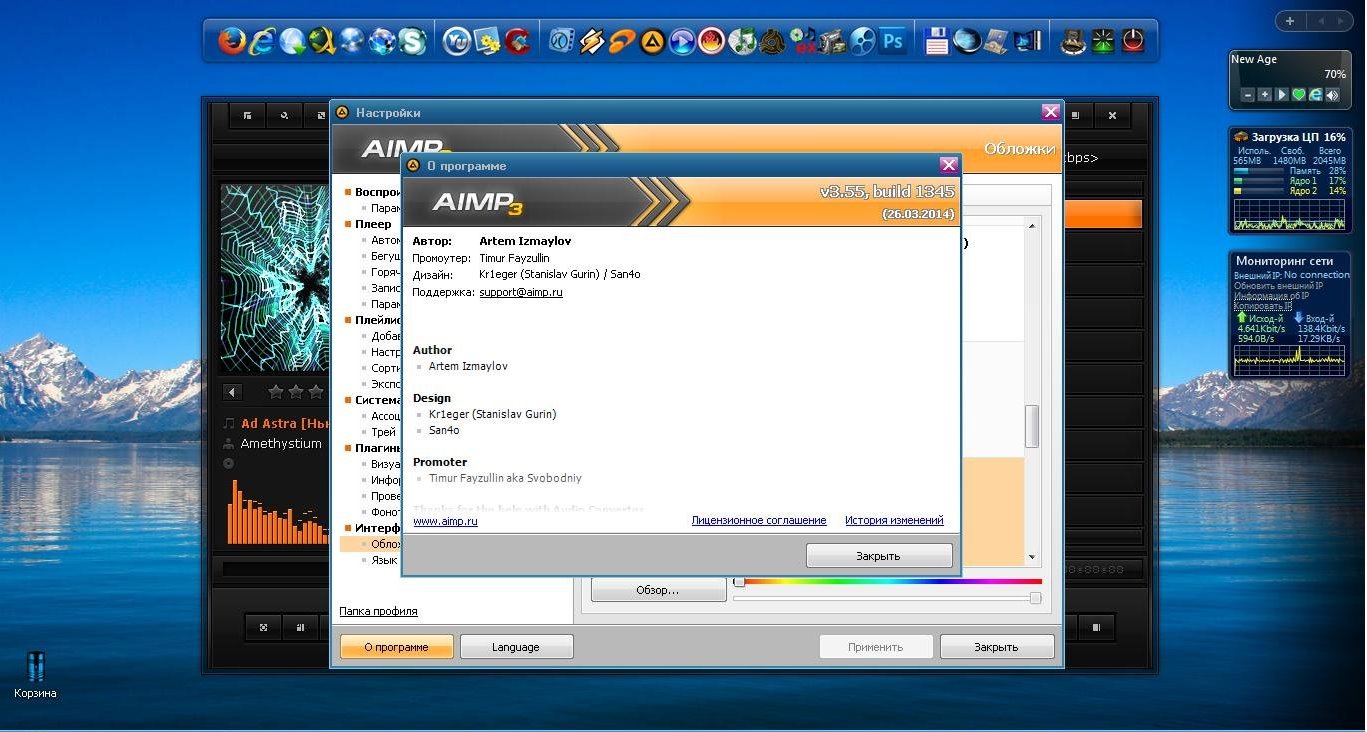Close About dialog with Закрыть button
The height and width of the screenshot is (732, 1367).
(879, 556)
